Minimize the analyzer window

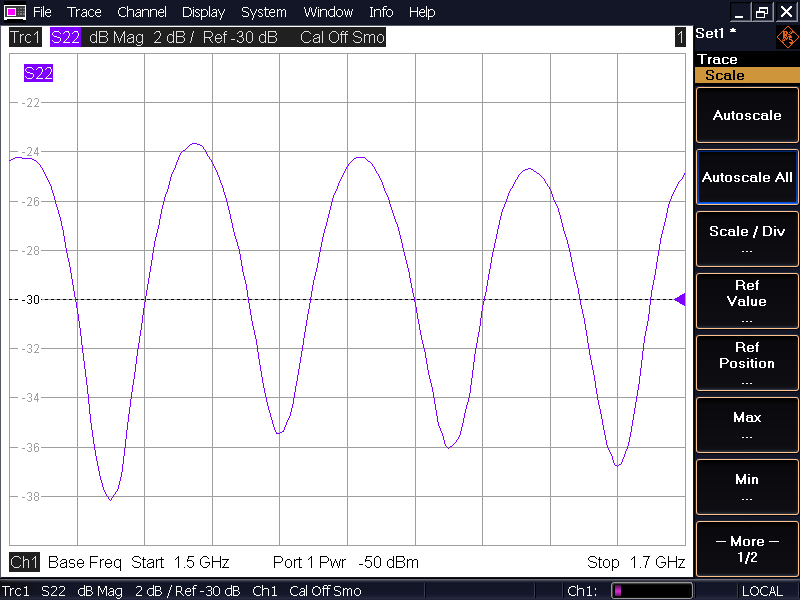point(740,12)
